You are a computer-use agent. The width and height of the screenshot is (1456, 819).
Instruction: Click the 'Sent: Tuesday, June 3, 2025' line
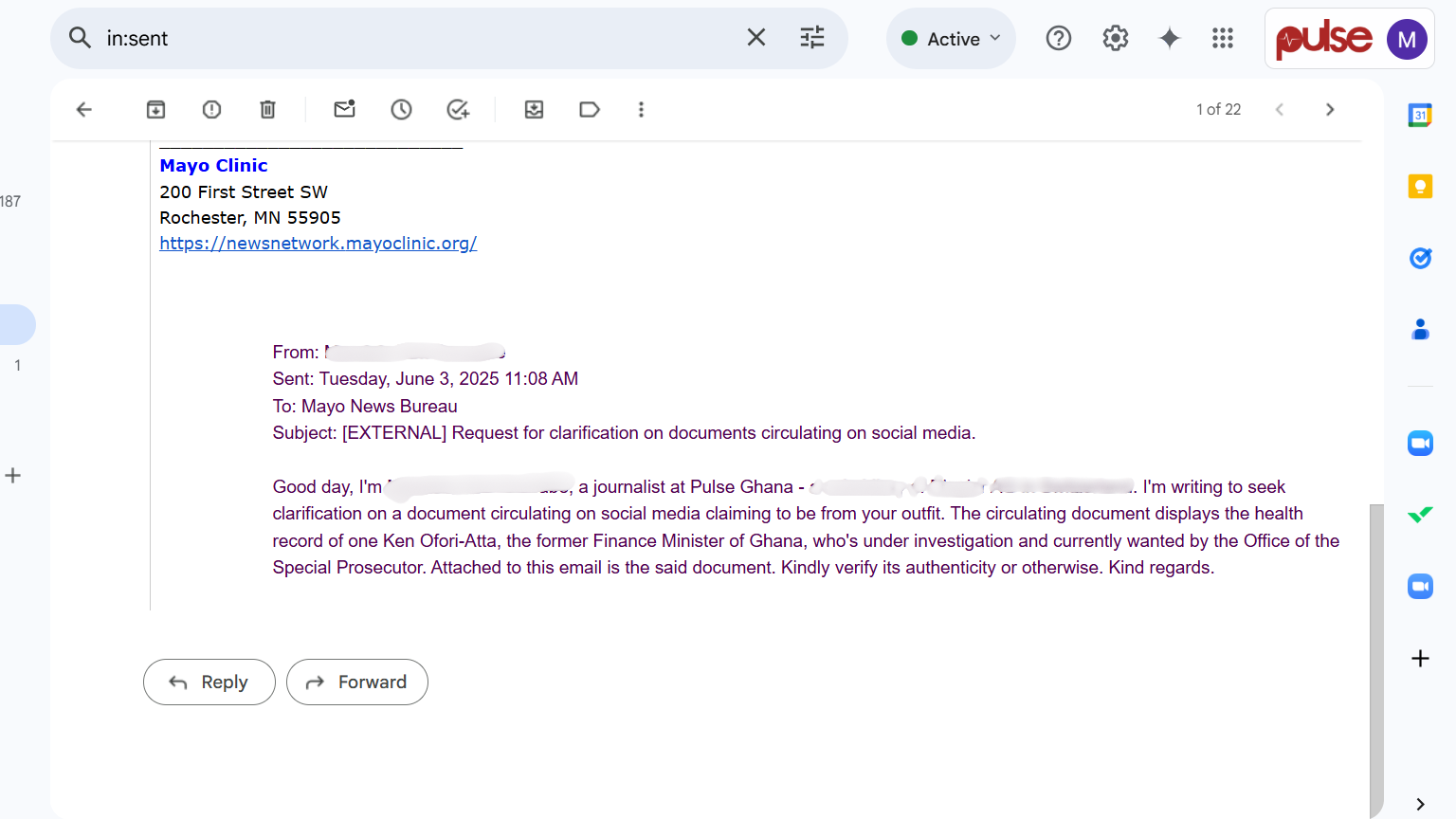425,379
